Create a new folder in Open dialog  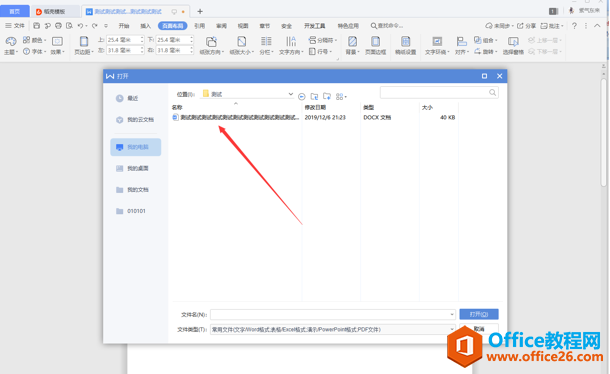(327, 96)
